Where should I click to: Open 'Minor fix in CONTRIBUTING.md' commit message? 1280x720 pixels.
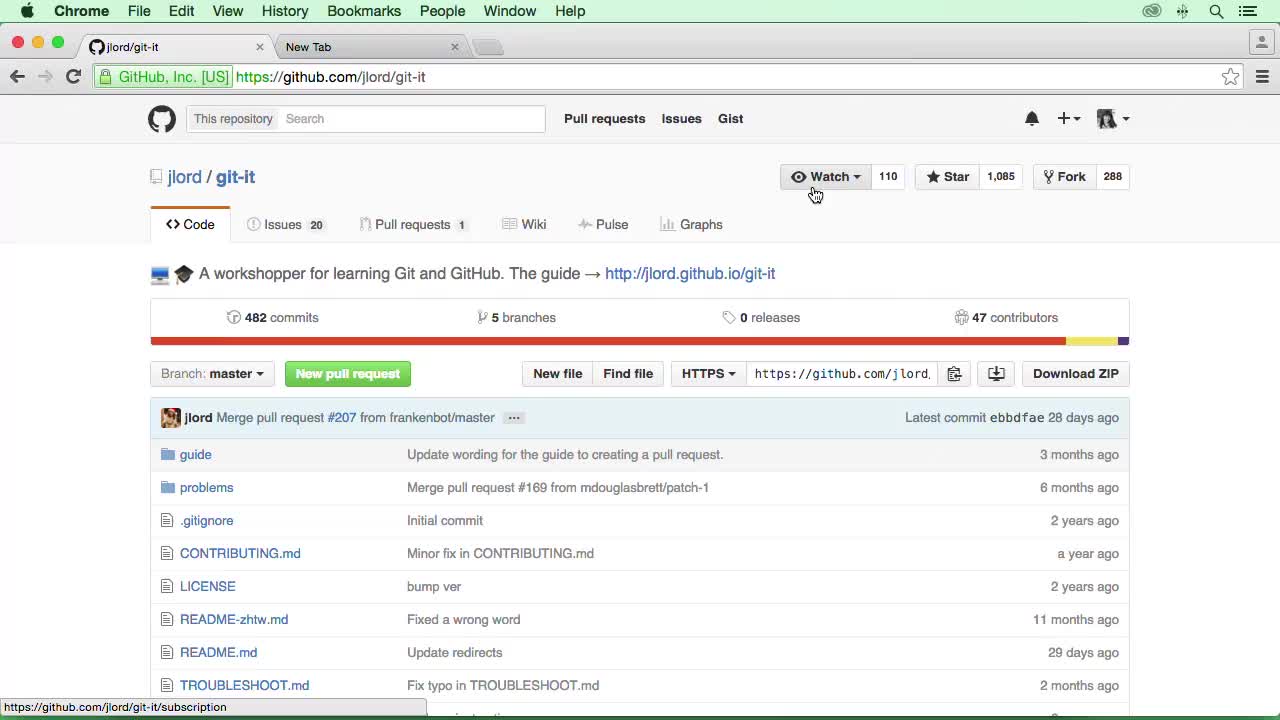[500, 554]
